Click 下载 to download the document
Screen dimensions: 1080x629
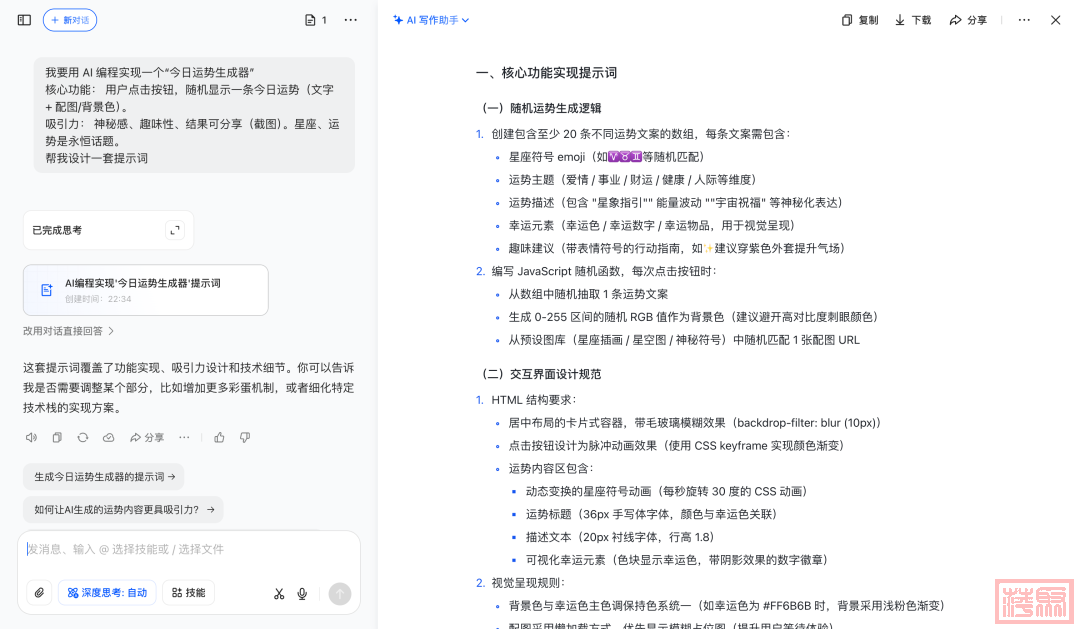coord(913,20)
